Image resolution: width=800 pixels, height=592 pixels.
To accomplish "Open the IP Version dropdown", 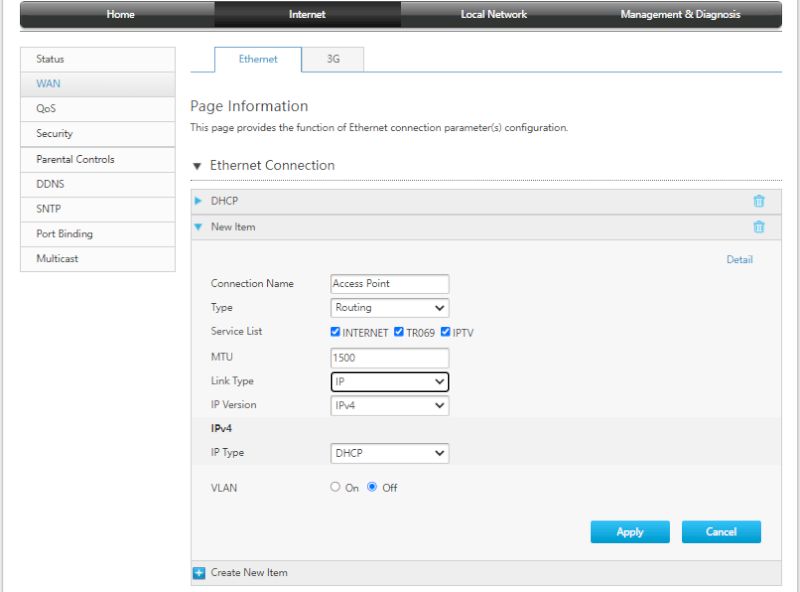I will 389,406.
